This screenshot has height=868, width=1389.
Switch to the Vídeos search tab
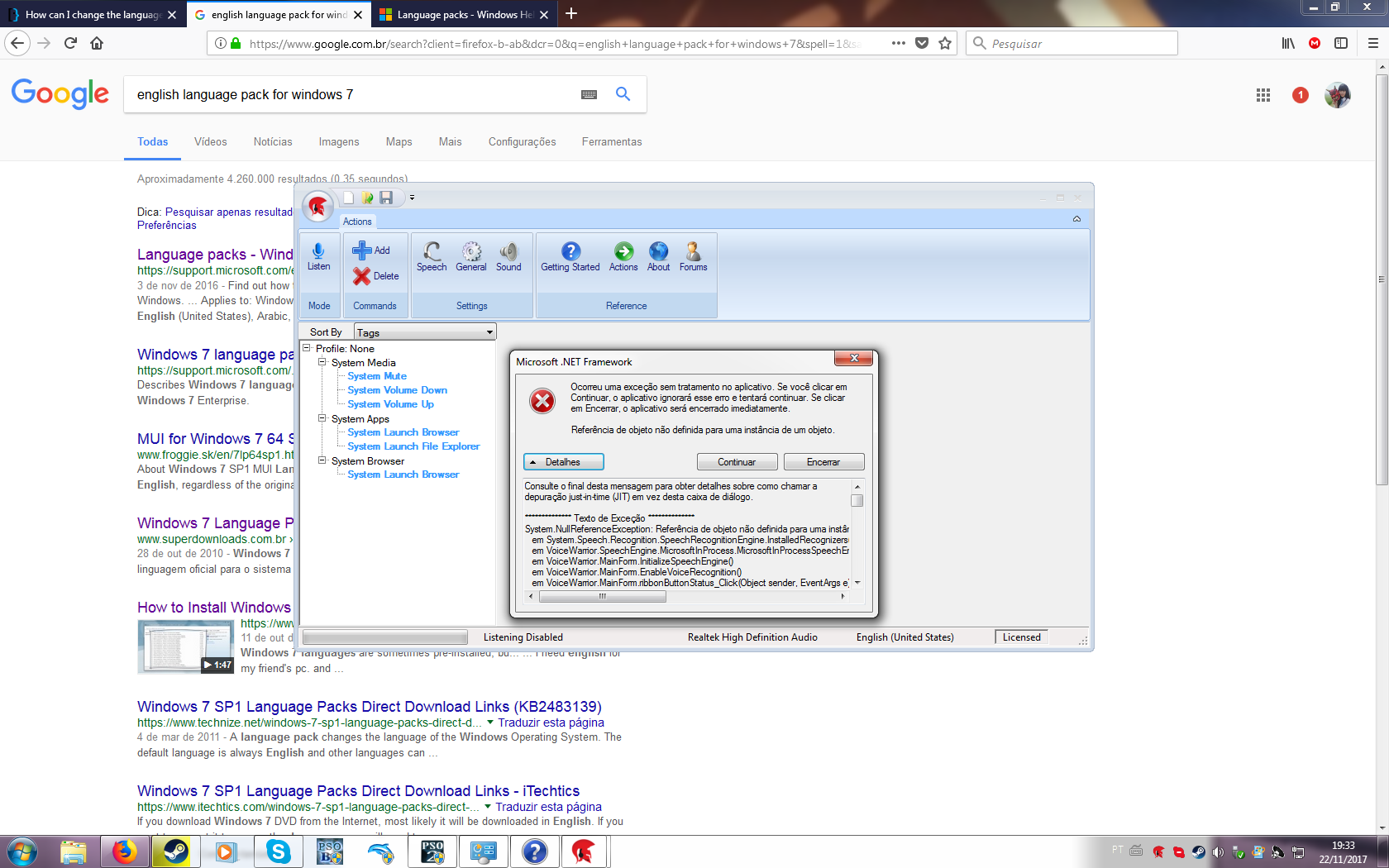coord(211,142)
